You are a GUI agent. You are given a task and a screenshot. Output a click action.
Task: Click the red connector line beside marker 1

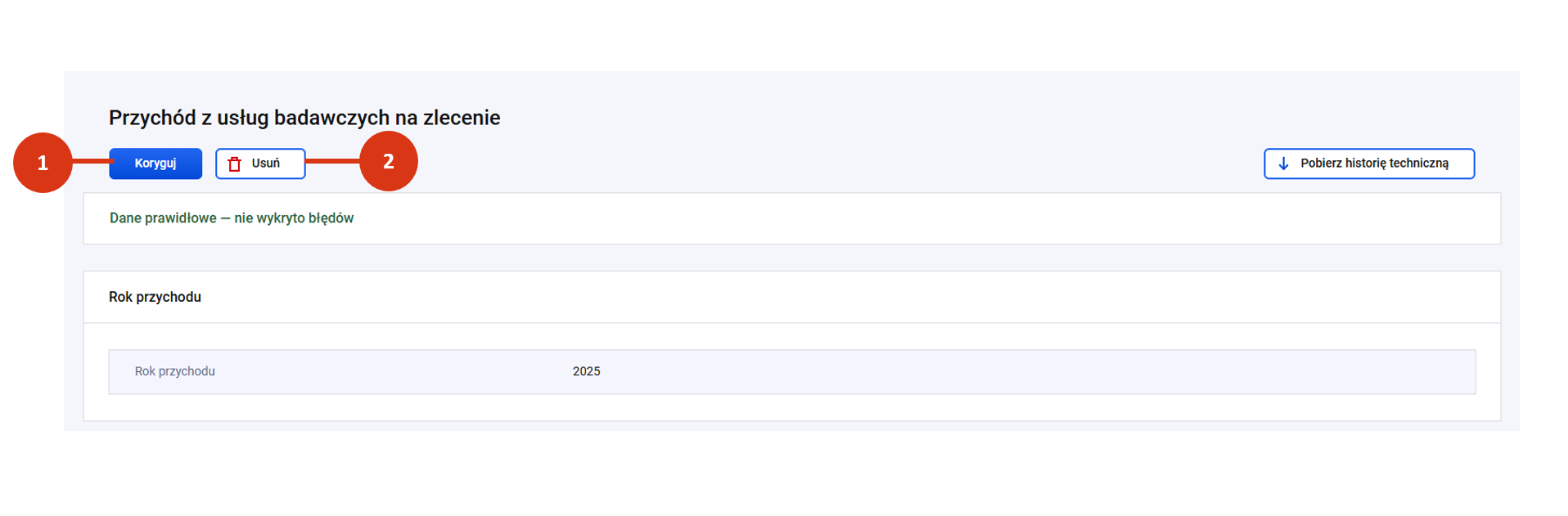click(91, 161)
